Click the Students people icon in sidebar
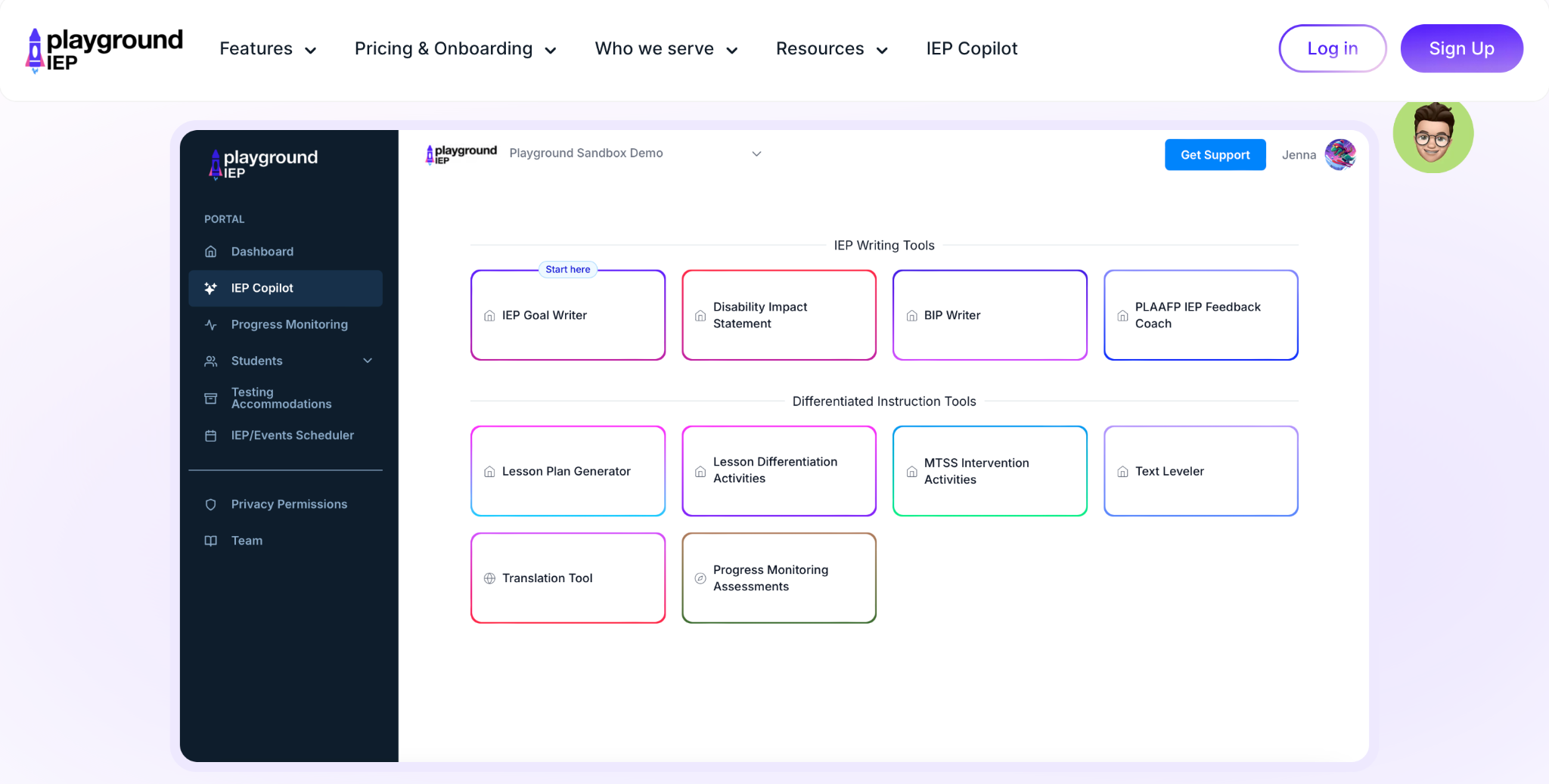The height and width of the screenshot is (784, 1549). click(x=210, y=361)
